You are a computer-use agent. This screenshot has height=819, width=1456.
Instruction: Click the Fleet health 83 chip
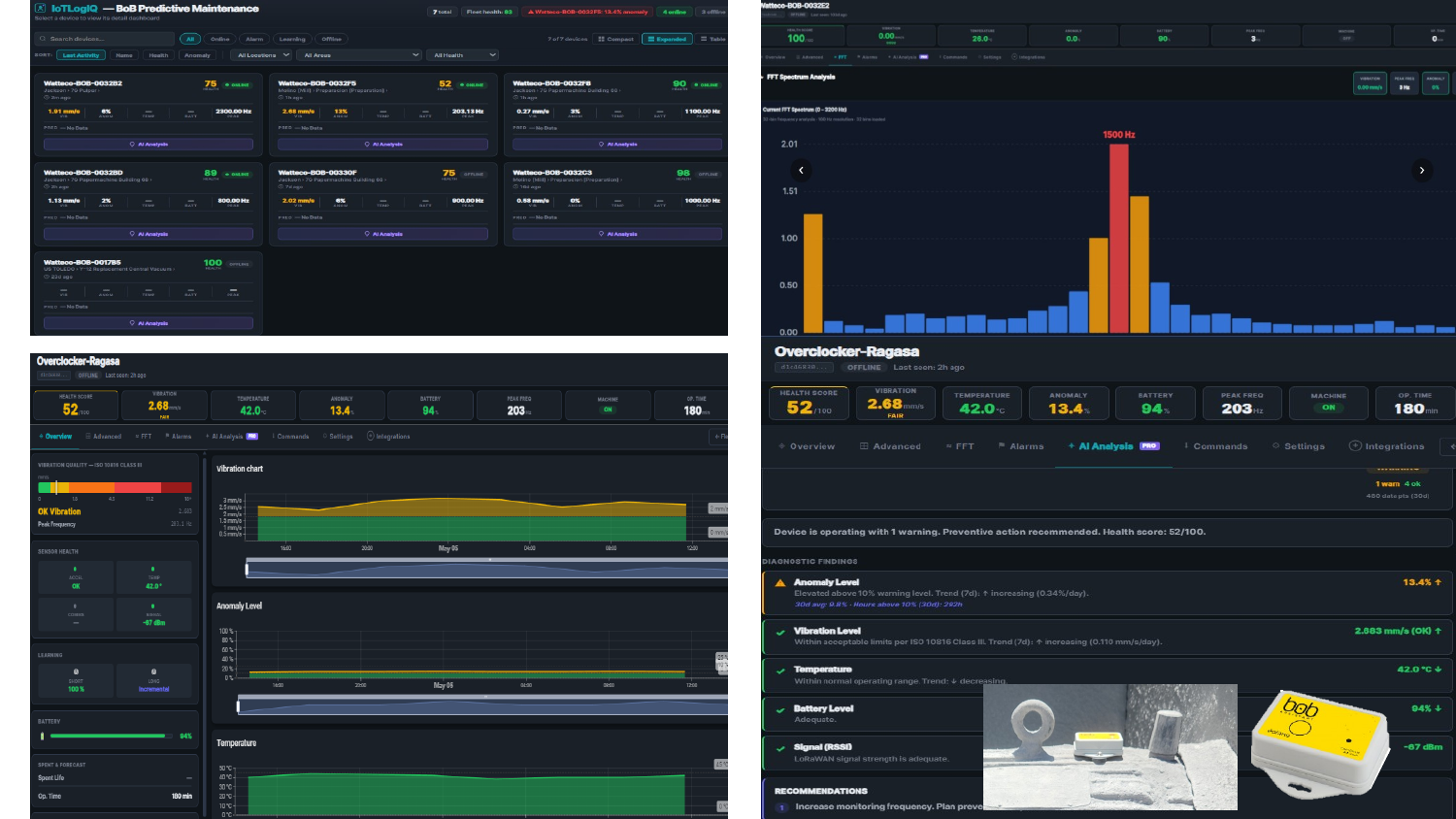(488, 12)
